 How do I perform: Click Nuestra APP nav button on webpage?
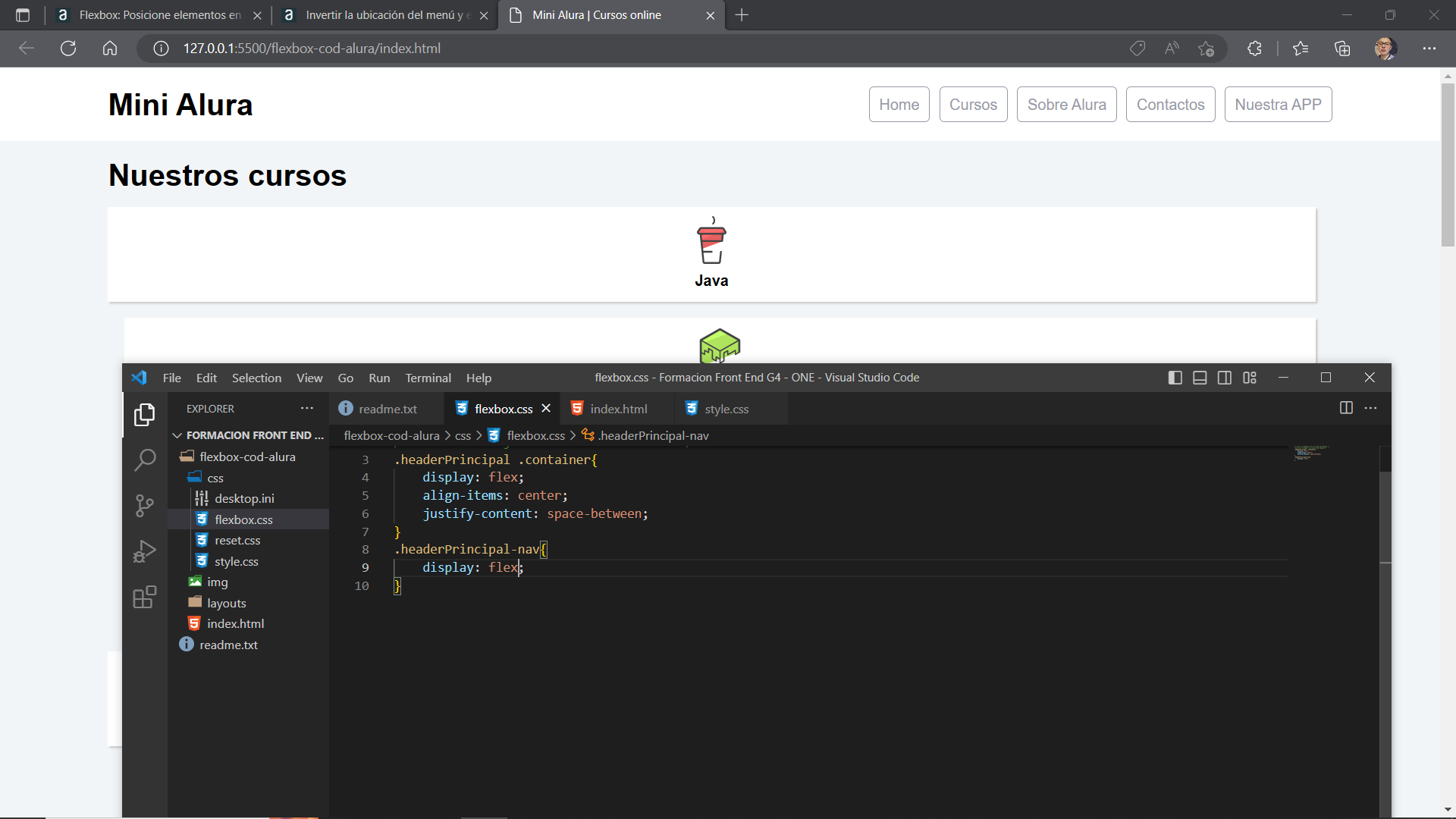tap(1278, 105)
